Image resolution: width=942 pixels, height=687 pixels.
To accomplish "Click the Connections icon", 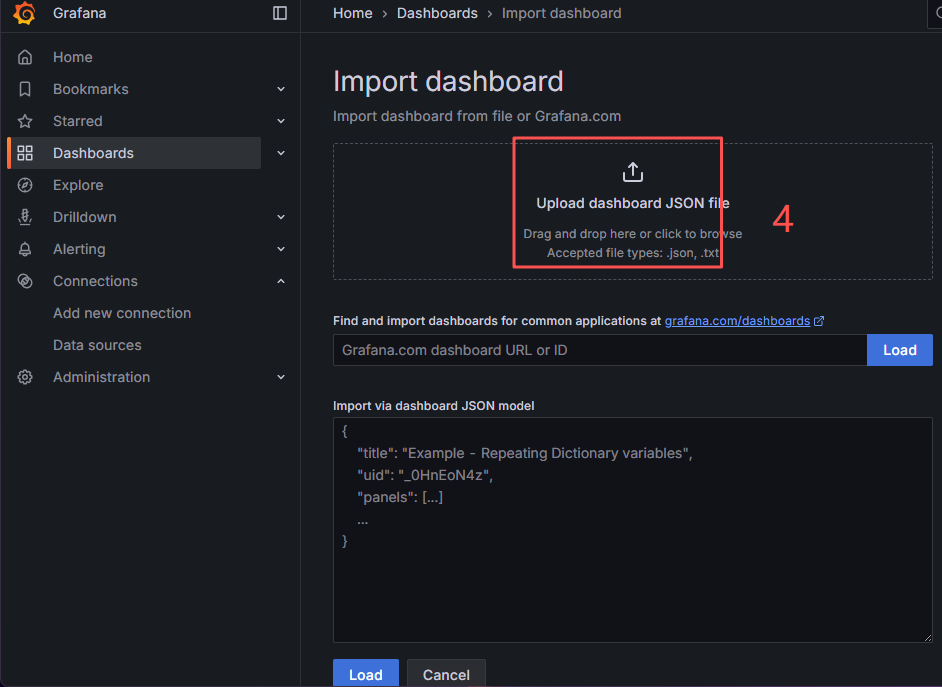I will point(25,281).
